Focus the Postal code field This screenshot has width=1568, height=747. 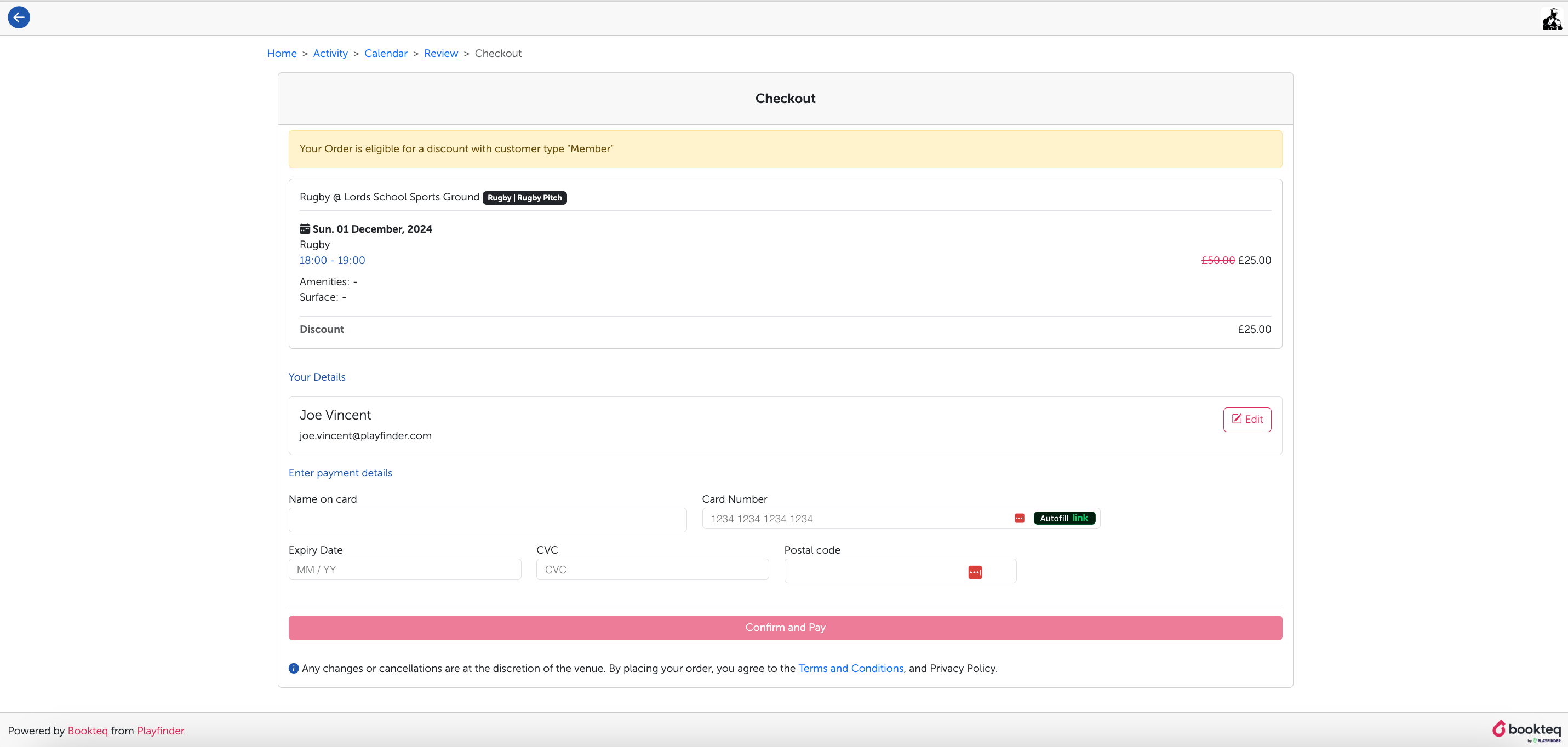click(900, 571)
